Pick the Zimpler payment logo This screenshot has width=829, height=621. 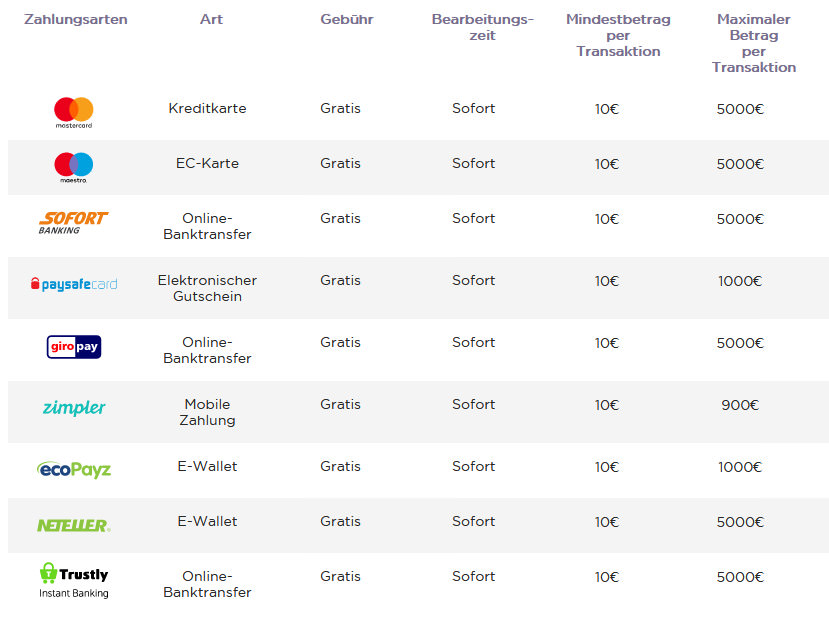pos(74,407)
